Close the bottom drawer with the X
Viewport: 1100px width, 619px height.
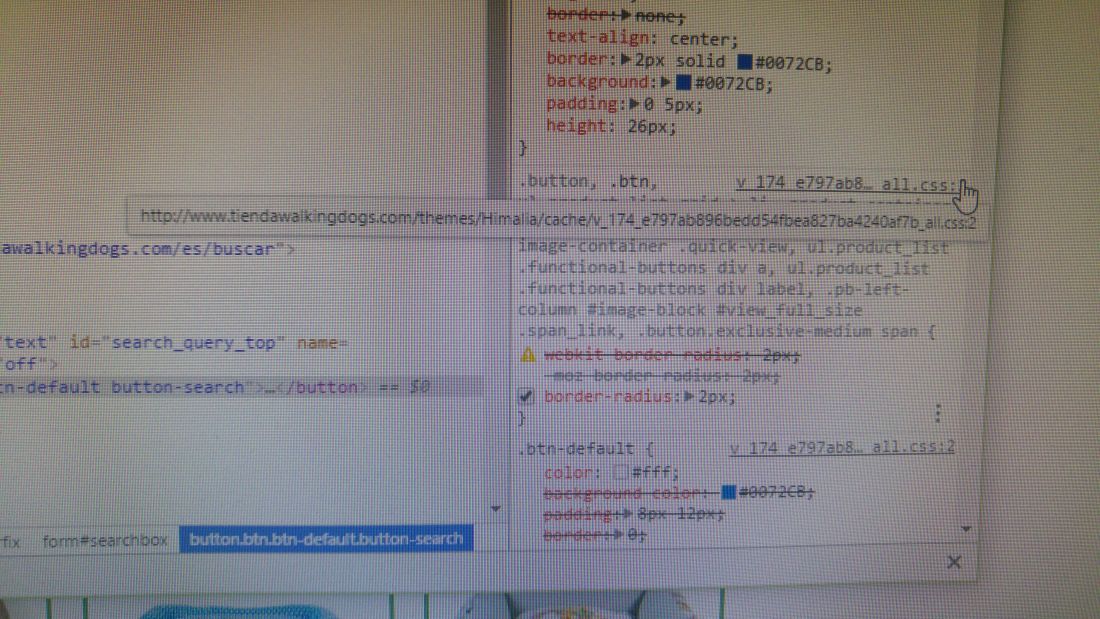coord(953,561)
